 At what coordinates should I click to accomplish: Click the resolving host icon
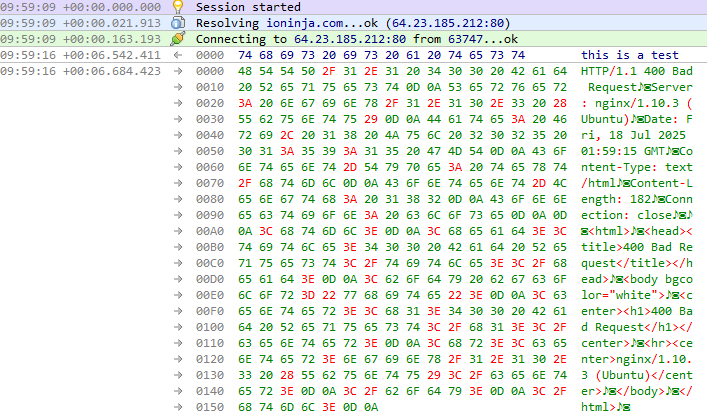(178, 23)
